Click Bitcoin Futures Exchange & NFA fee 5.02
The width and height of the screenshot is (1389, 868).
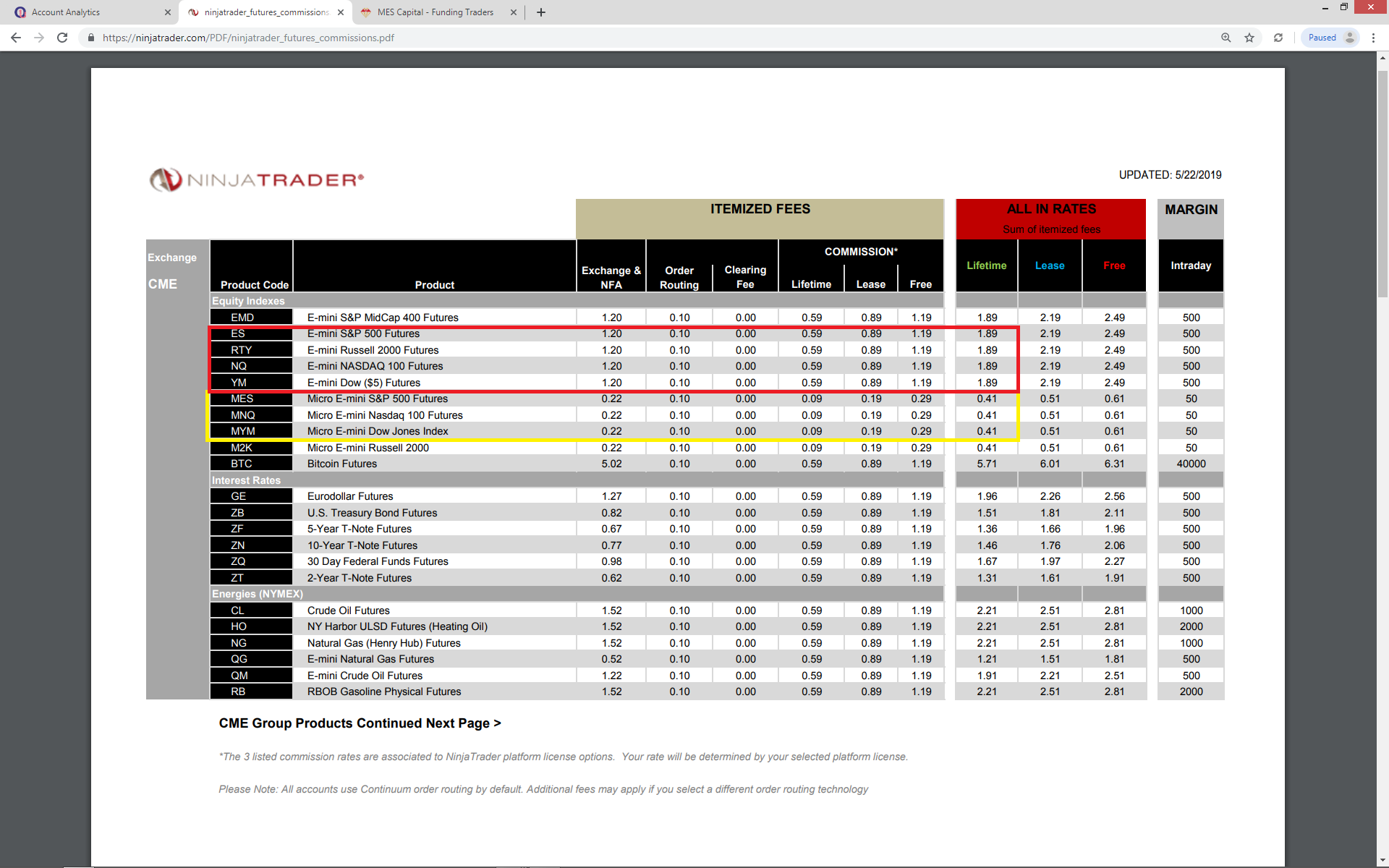[x=611, y=464]
